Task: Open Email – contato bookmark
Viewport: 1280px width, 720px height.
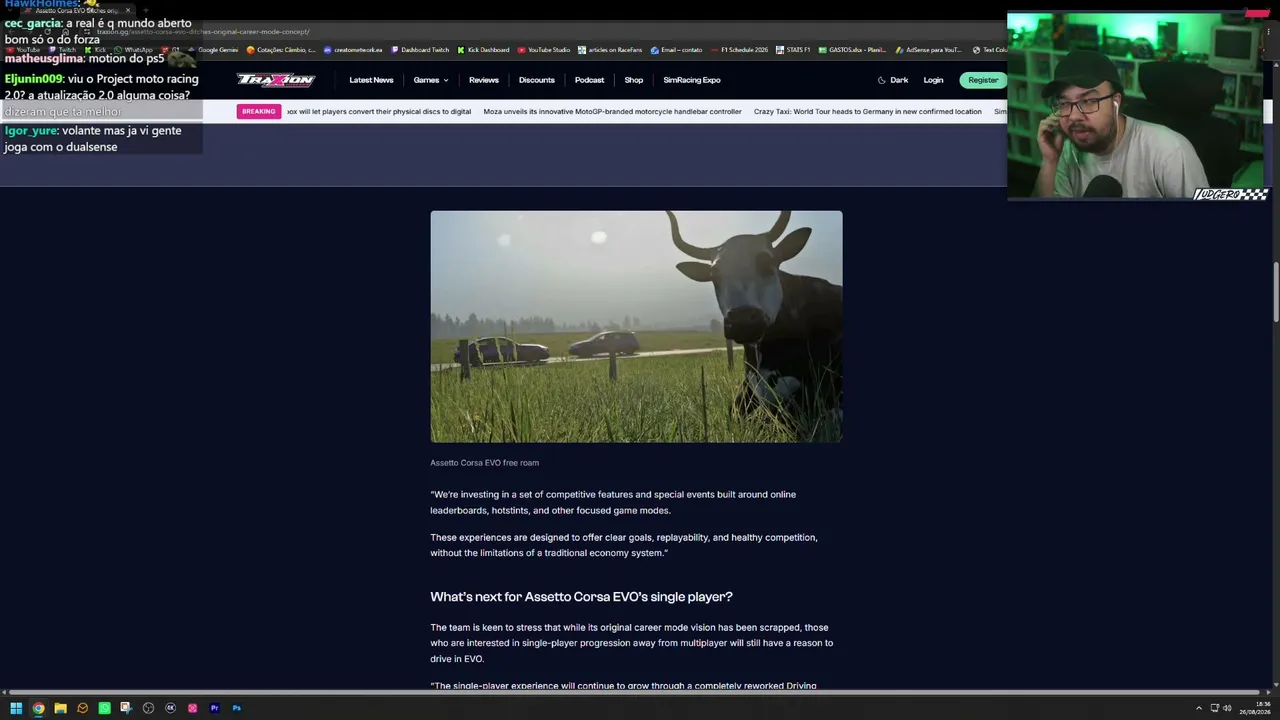Action: click(x=676, y=50)
